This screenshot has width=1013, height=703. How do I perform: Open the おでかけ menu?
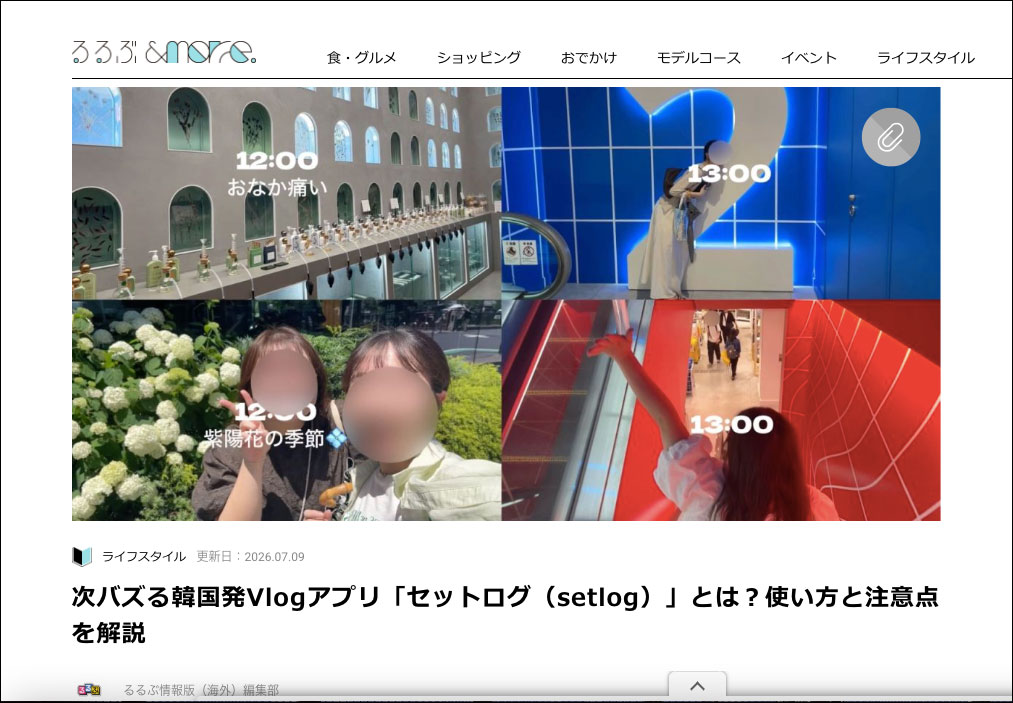(x=589, y=58)
